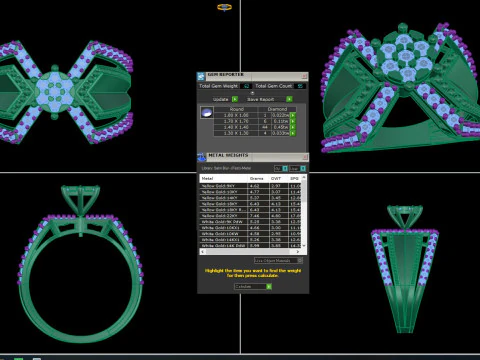Screen dimensions: 480x360
Task: Click green arrow for 1.70 x 1.70 gem row
Action: 293,121
